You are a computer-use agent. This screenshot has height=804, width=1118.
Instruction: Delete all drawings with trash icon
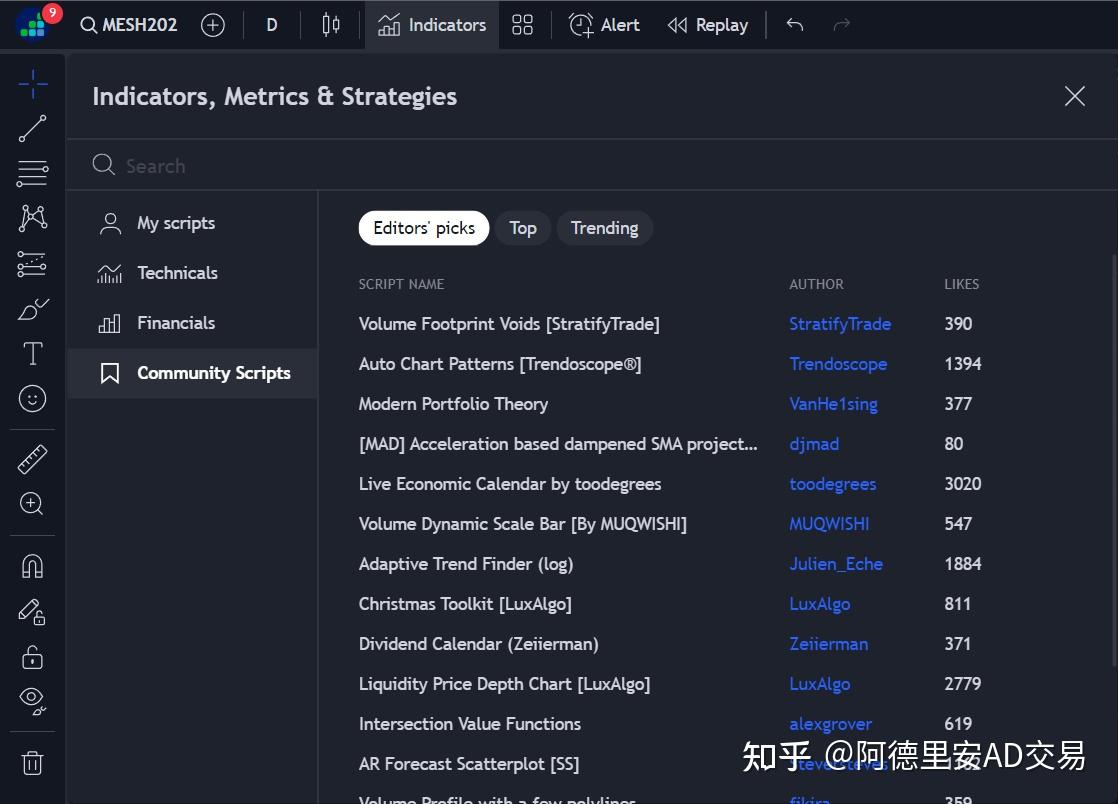point(32,763)
